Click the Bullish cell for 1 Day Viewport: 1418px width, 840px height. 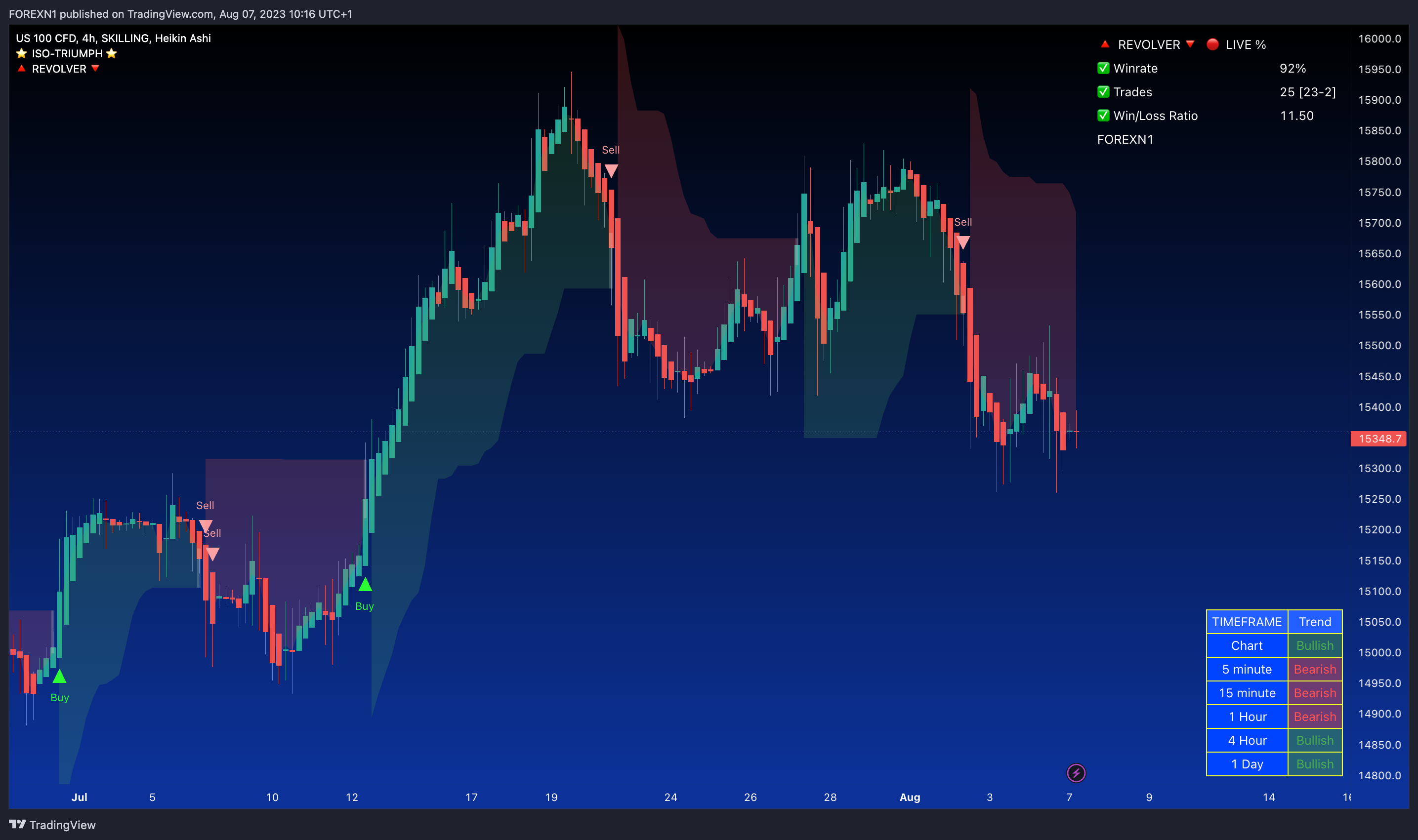[1315, 764]
